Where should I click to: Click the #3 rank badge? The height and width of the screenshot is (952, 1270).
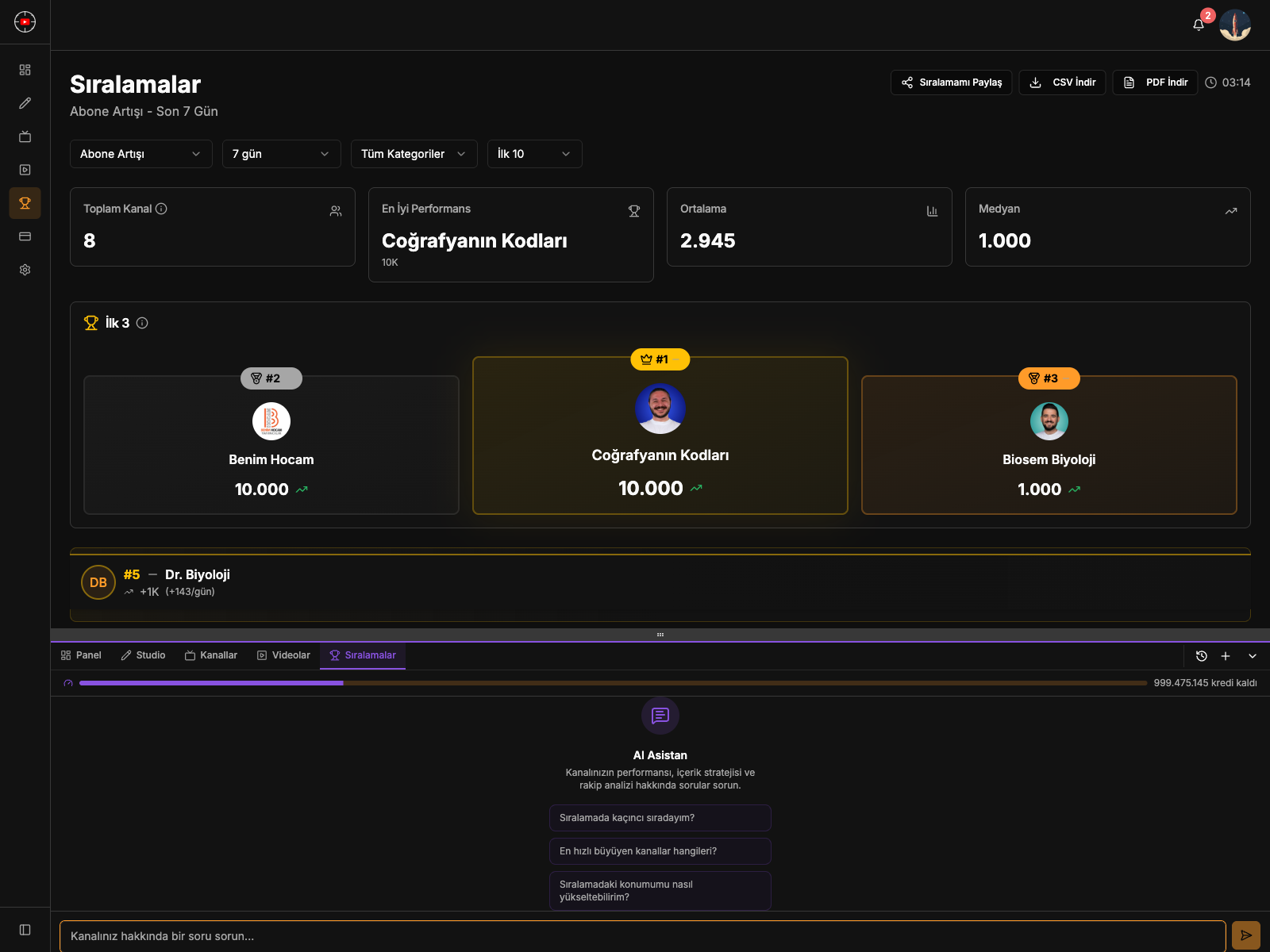[x=1049, y=378]
